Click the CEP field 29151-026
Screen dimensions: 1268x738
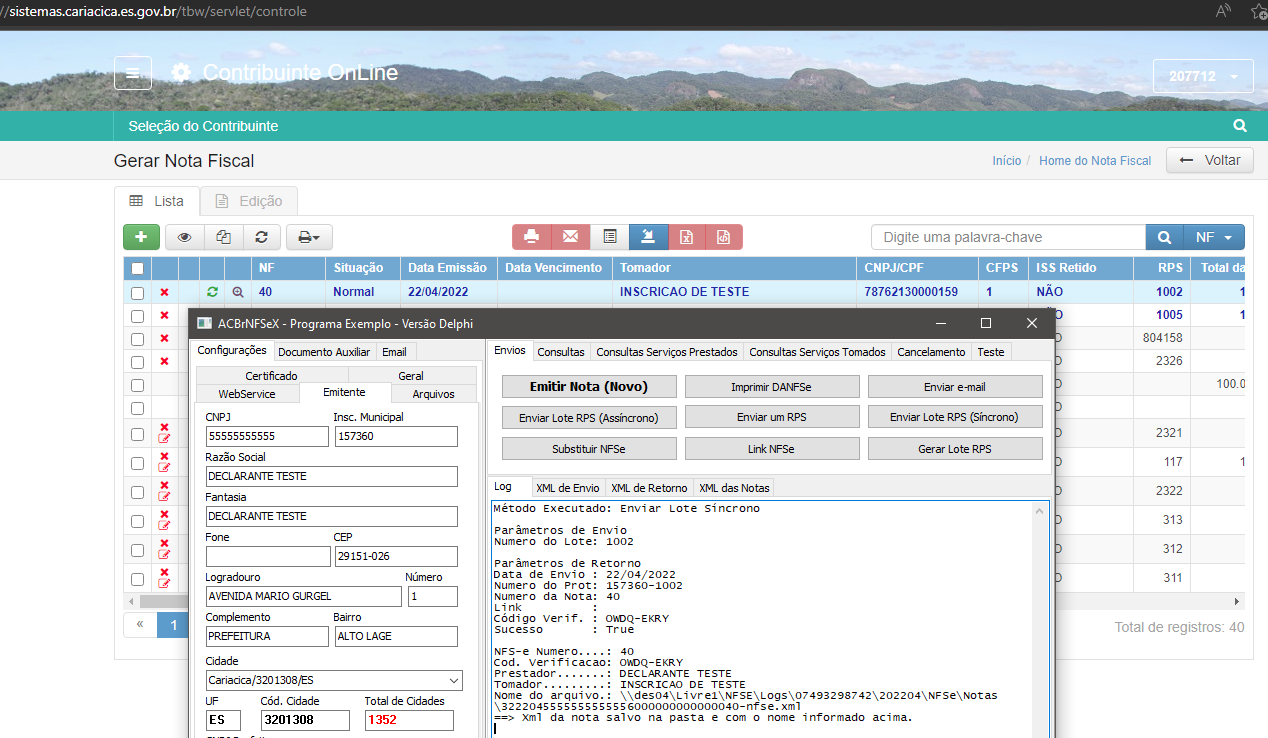click(x=395, y=556)
